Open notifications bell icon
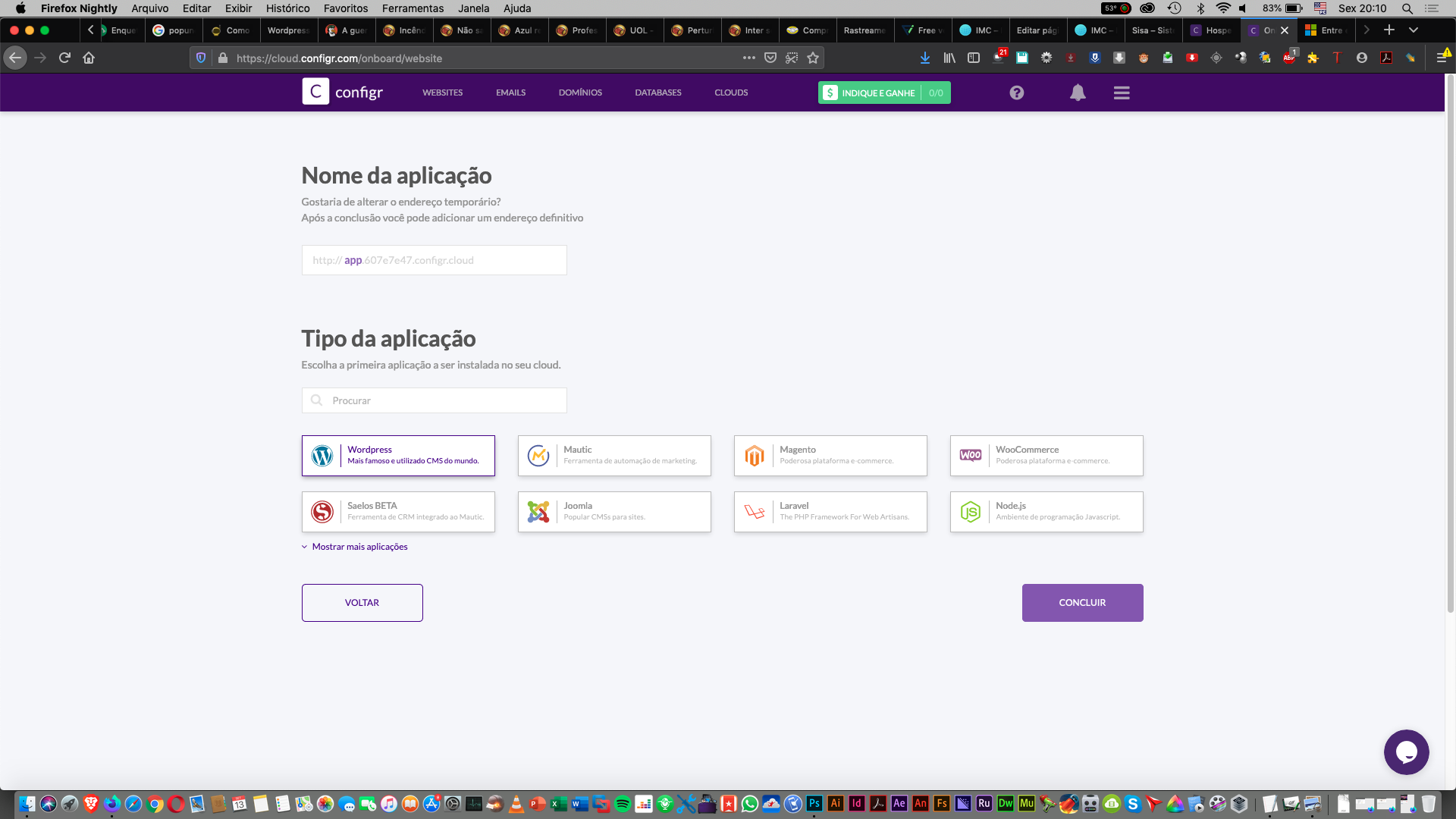The width and height of the screenshot is (1456, 819). click(x=1078, y=93)
